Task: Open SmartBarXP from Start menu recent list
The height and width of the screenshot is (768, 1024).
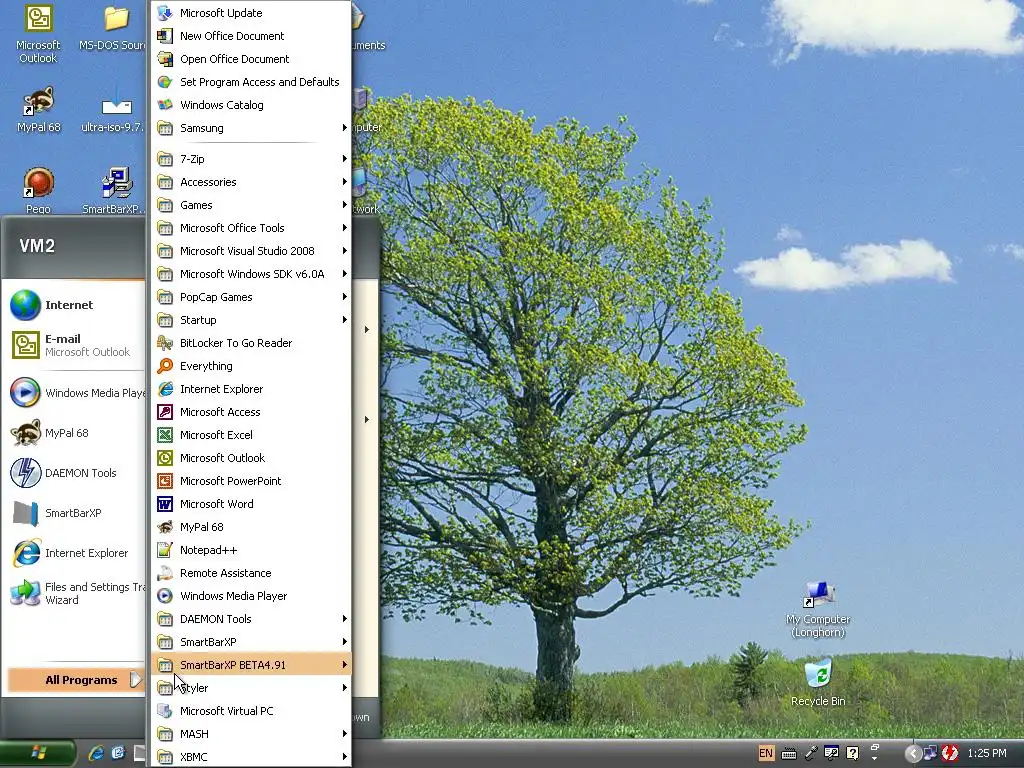Action: [x=75, y=513]
